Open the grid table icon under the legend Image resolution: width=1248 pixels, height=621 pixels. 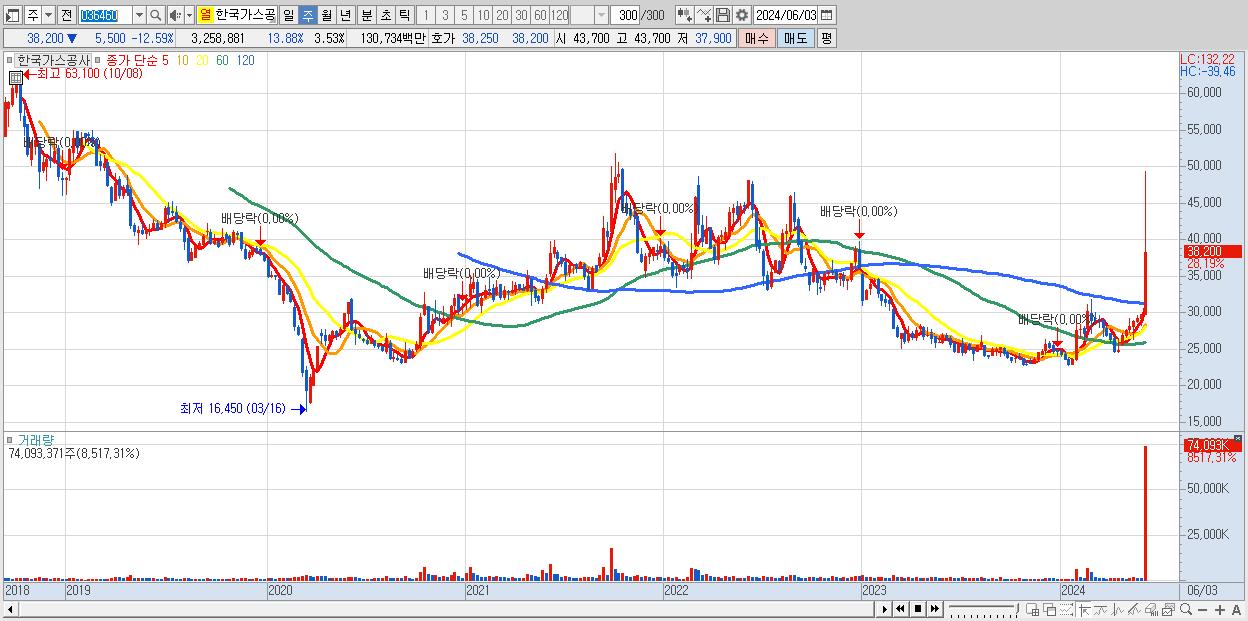tap(15, 77)
